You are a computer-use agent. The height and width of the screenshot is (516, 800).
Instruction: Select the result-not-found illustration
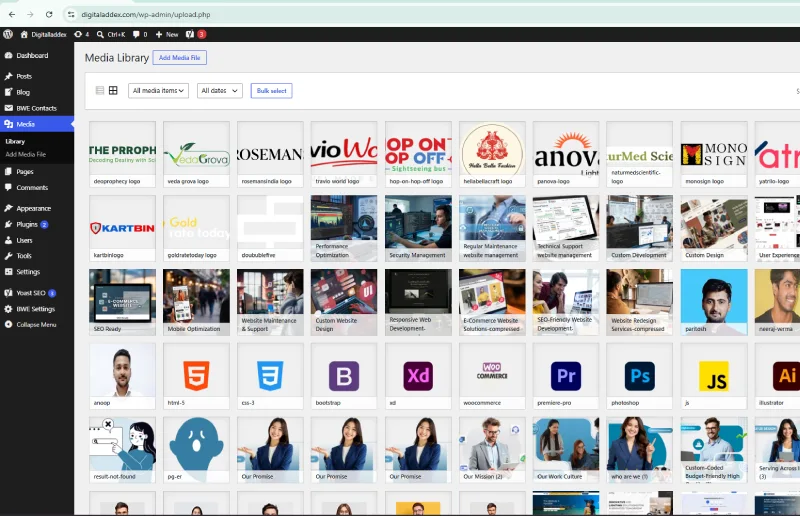point(122,450)
